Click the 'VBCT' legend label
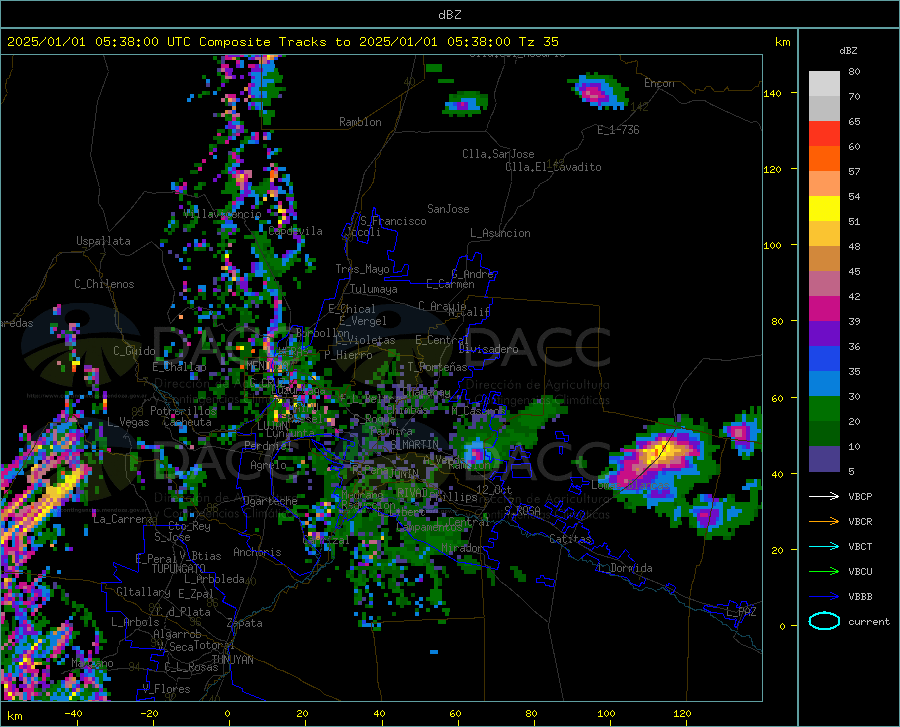Screen dimensions: 900x727 pyautogui.click(x=860, y=546)
